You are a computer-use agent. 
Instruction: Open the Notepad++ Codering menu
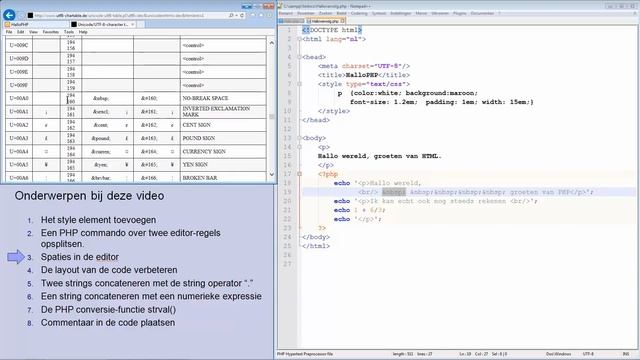click(359, 13)
